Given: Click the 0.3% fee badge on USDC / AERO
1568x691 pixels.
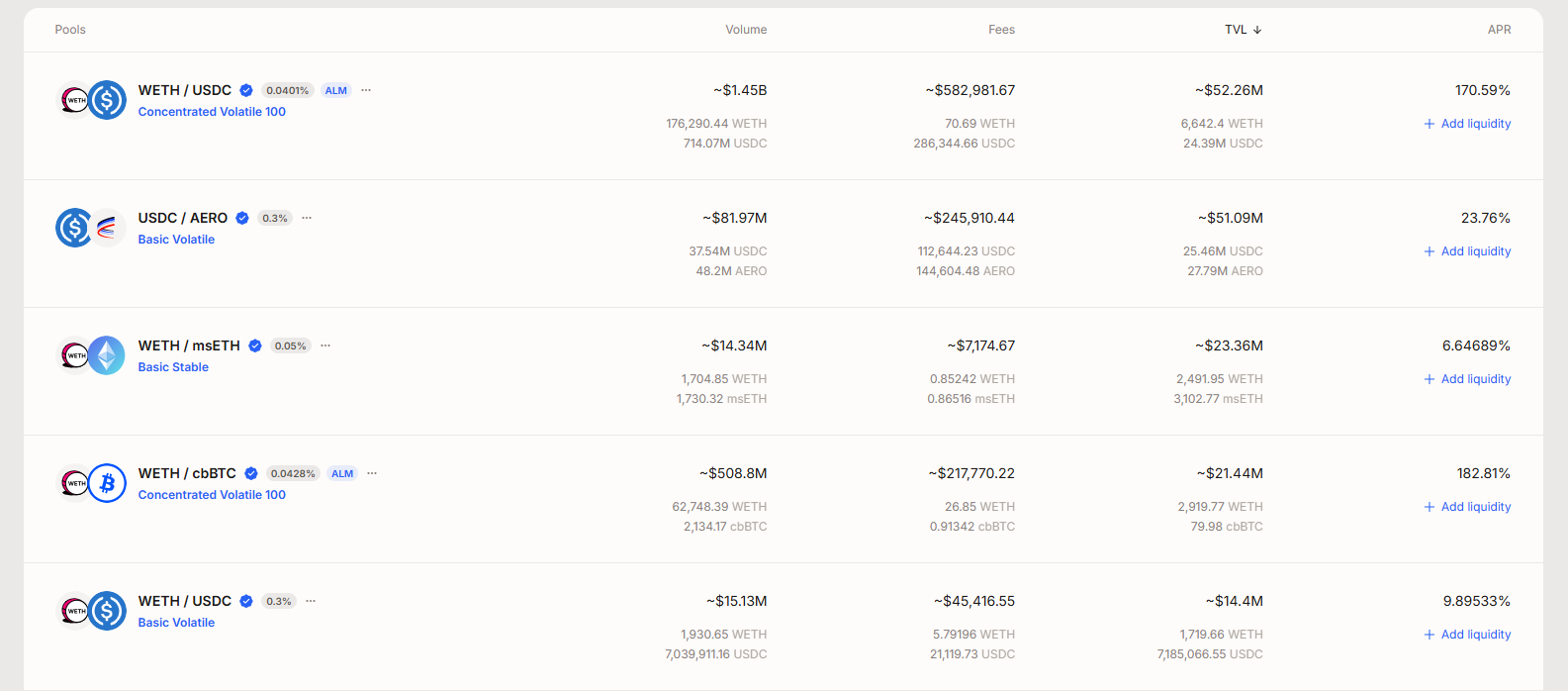Looking at the screenshot, I should [x=275, y=219].
